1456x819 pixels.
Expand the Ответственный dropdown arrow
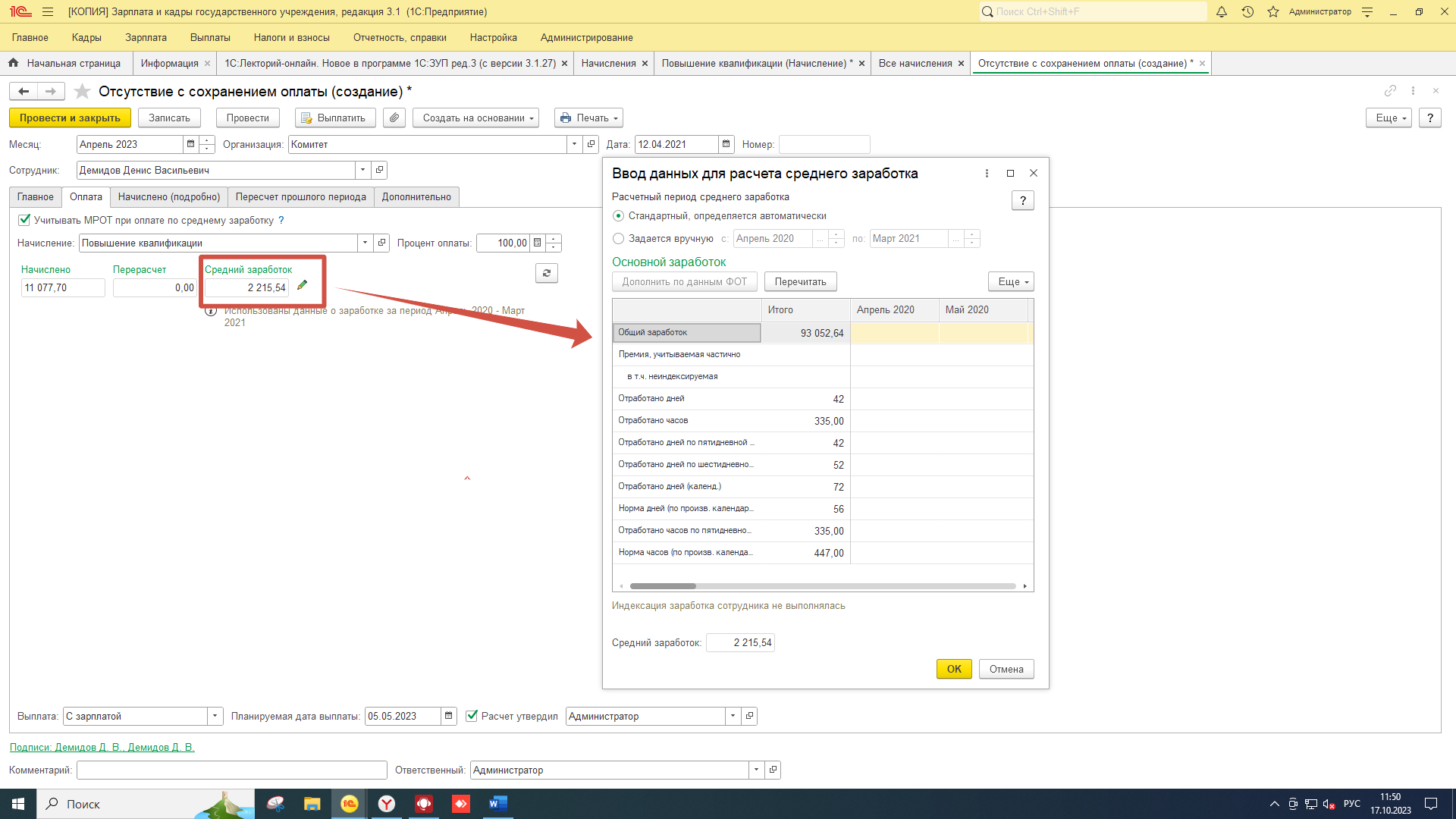pyautogui.click(x=756, y=770)
